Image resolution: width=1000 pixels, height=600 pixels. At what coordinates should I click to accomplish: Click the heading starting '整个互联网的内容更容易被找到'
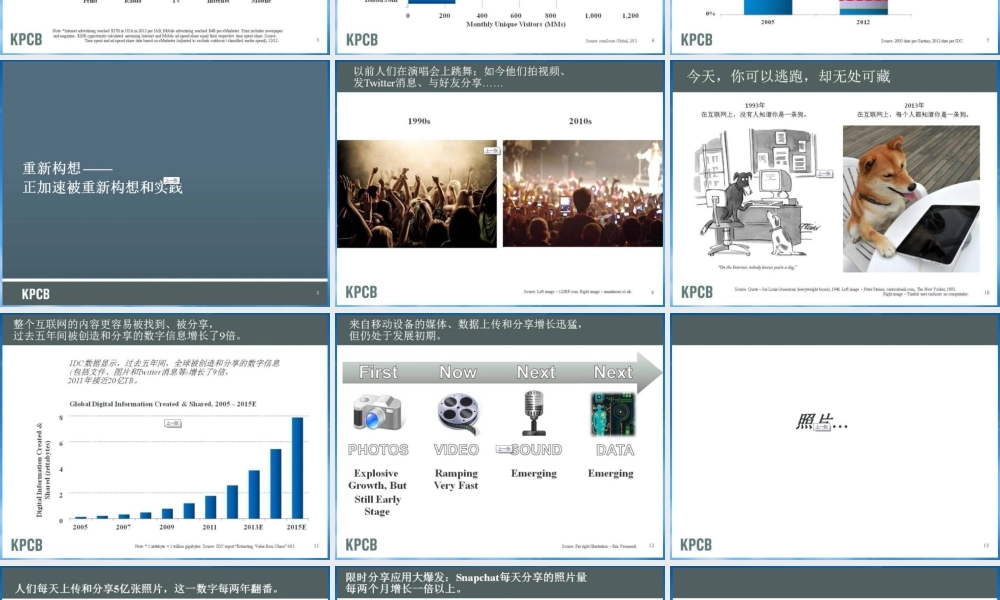(128, 330)
